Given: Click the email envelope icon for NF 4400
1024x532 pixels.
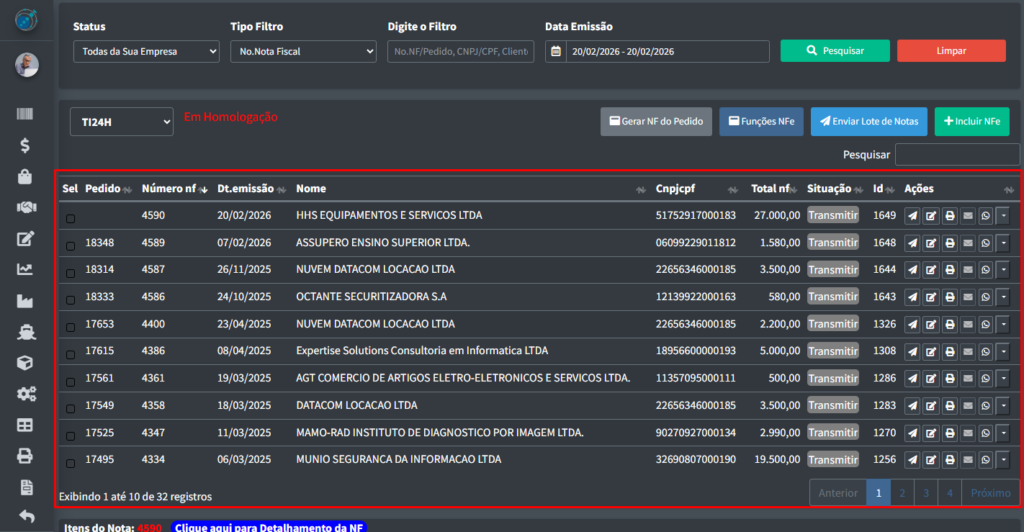Looking at the screenshot, I should pos(967,325).
